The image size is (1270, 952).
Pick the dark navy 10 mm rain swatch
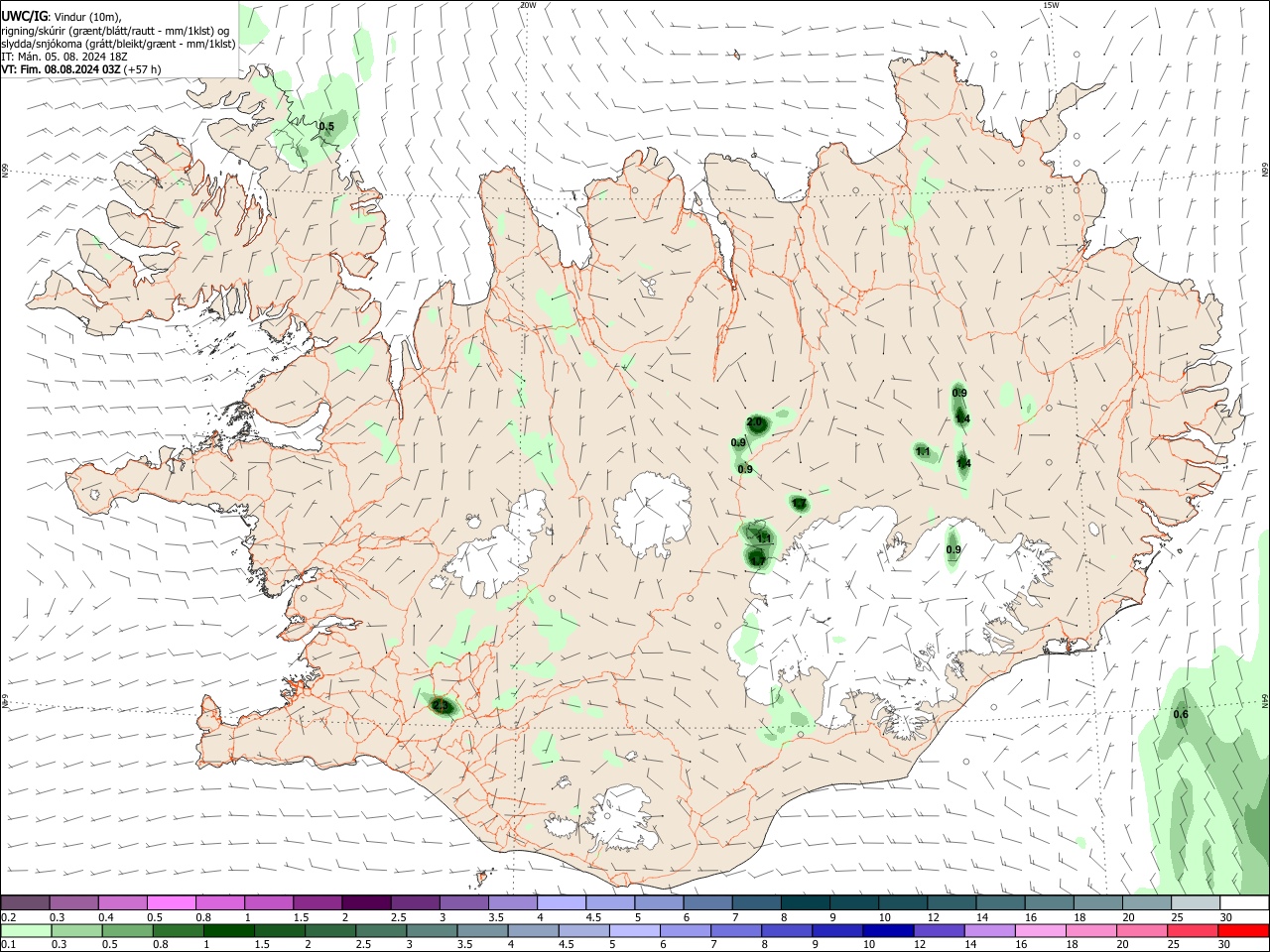point(887,930)
